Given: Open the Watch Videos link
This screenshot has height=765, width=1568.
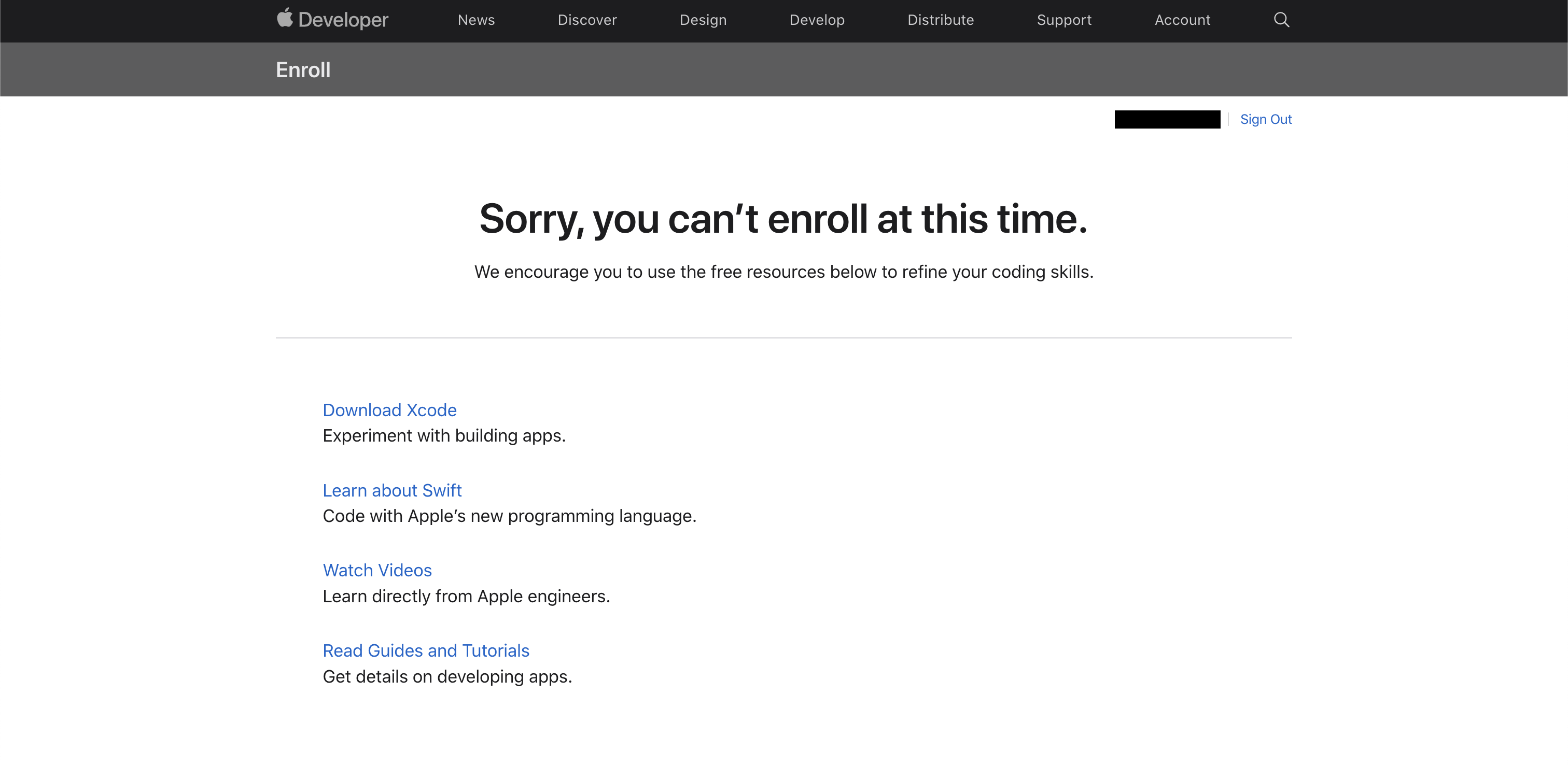Looking at the screenshot, I should (377, 570).
